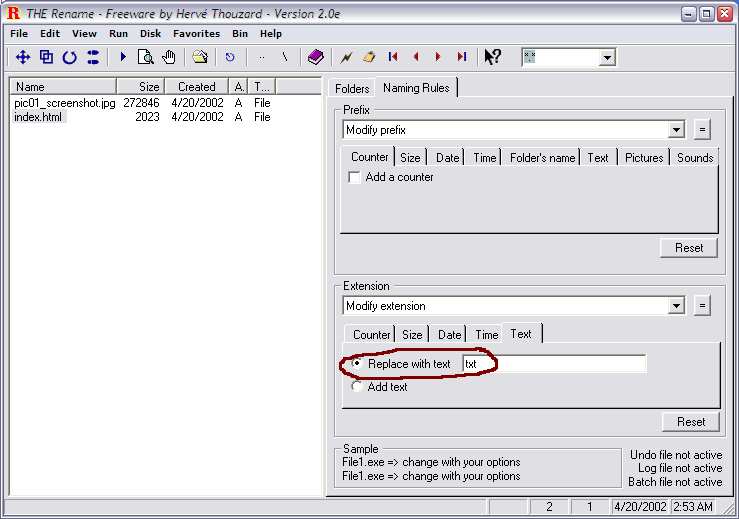The image size is (739, 519).
Task: Go to last item with red arrow-bar
Action: coord(461,57)
